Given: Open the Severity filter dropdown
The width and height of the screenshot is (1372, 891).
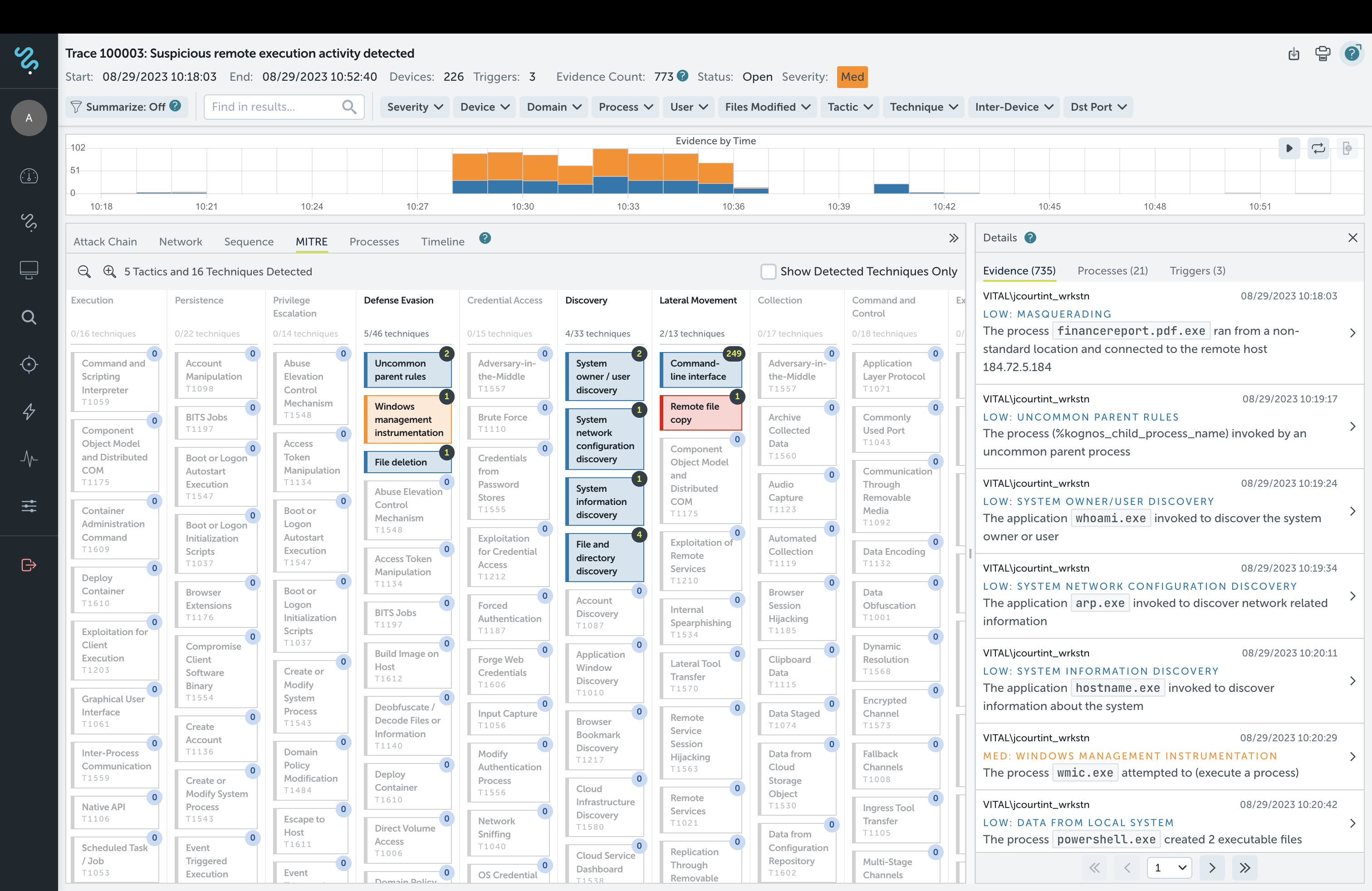Looking at the screenshot, I should coord(415,107).
